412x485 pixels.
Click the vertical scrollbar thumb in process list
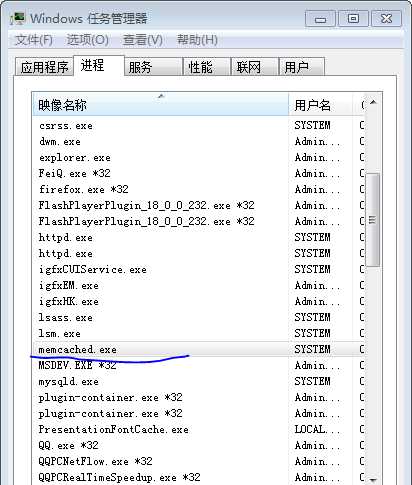(373, 220)
